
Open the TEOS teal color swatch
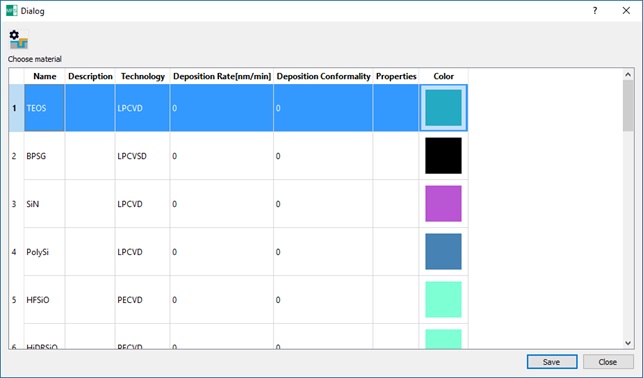[443, 108]
